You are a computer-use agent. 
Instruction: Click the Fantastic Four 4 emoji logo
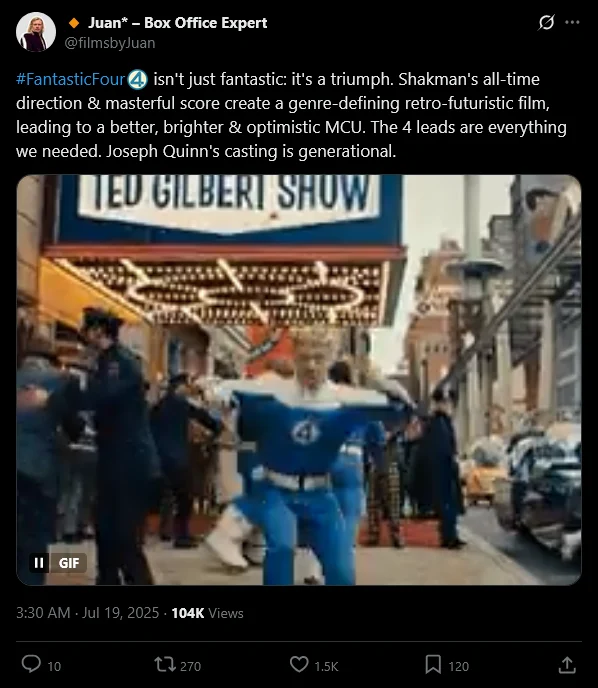[138, 79]
